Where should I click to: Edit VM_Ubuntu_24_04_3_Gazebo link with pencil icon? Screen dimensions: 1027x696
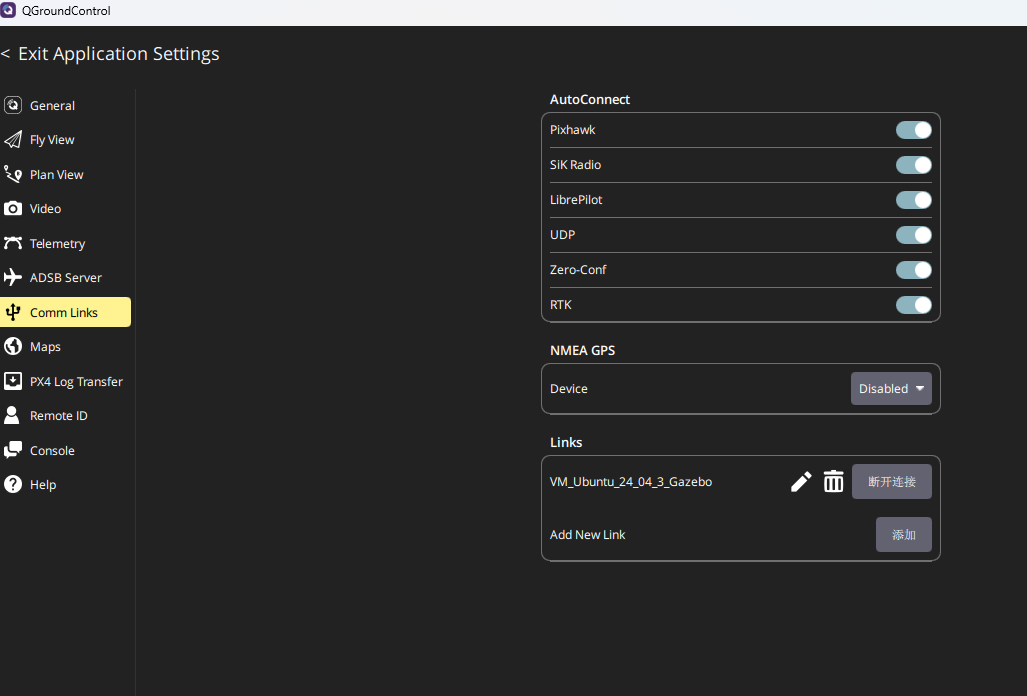pos(800,481)
